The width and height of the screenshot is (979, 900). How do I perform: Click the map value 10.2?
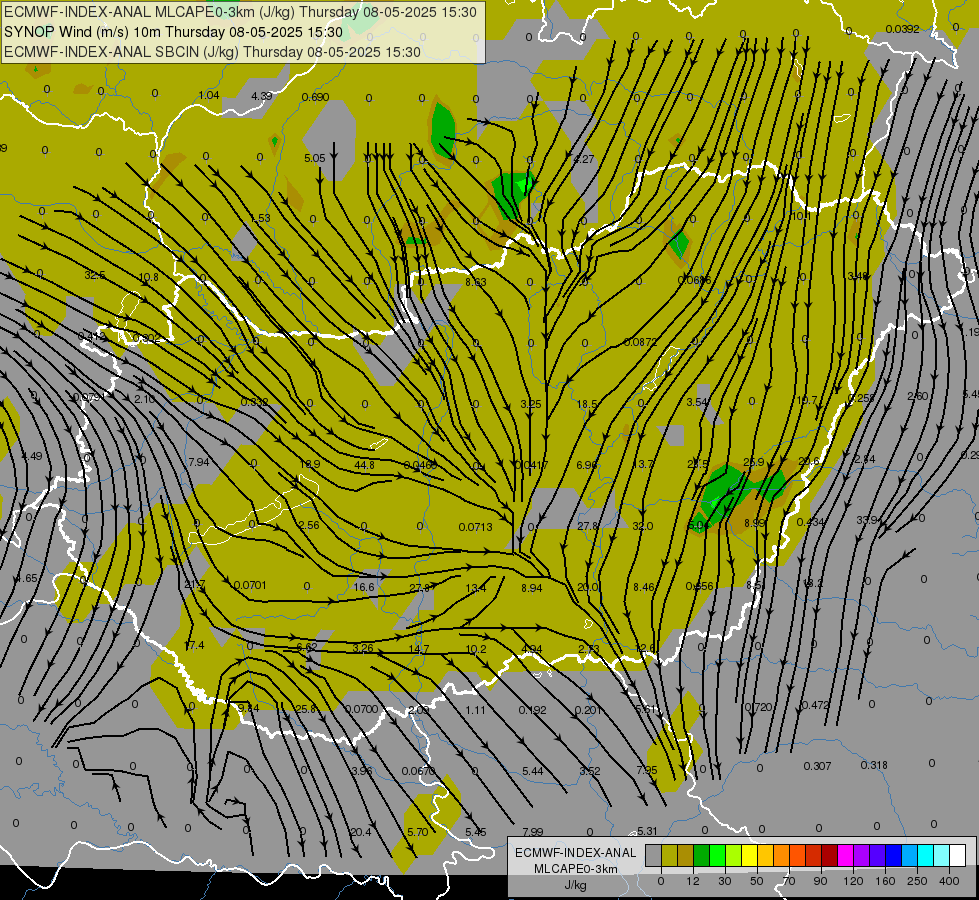coord(476,649)
